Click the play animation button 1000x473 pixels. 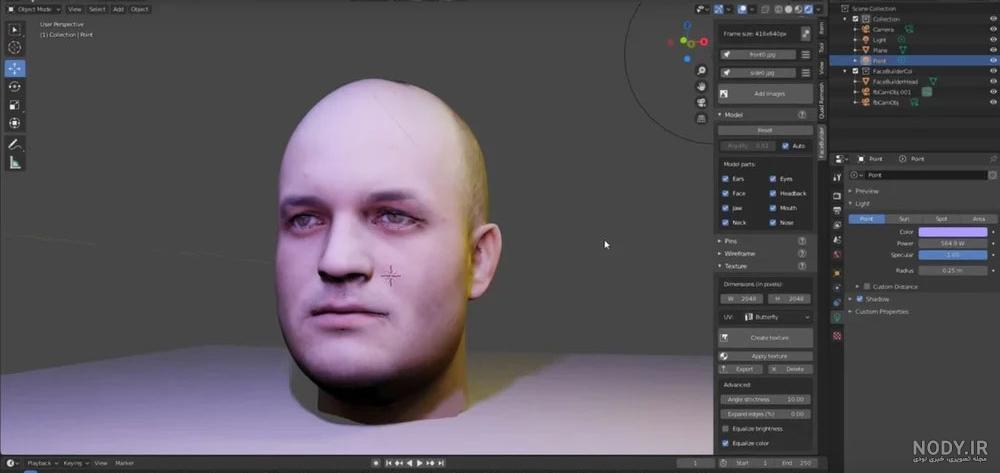coord(420,463)
